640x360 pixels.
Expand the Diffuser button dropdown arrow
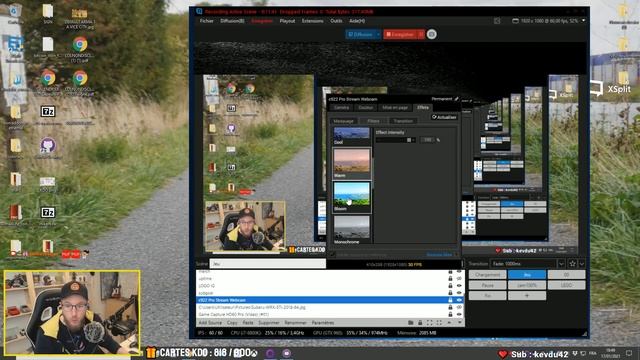tap(378, 34)
